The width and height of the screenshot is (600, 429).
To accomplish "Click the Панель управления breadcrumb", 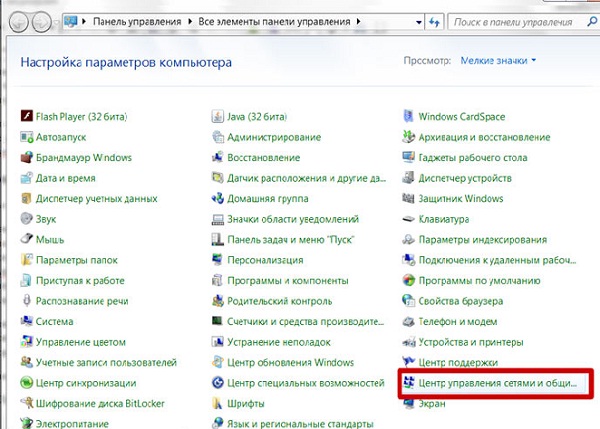I will pyautogui.click(x=137, y=22).
